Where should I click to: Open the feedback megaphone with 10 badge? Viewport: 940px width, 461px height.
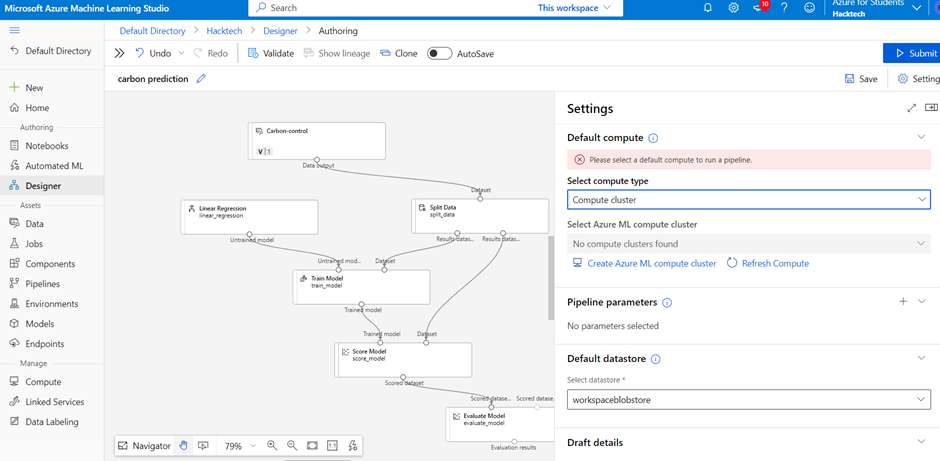point(760,8)
